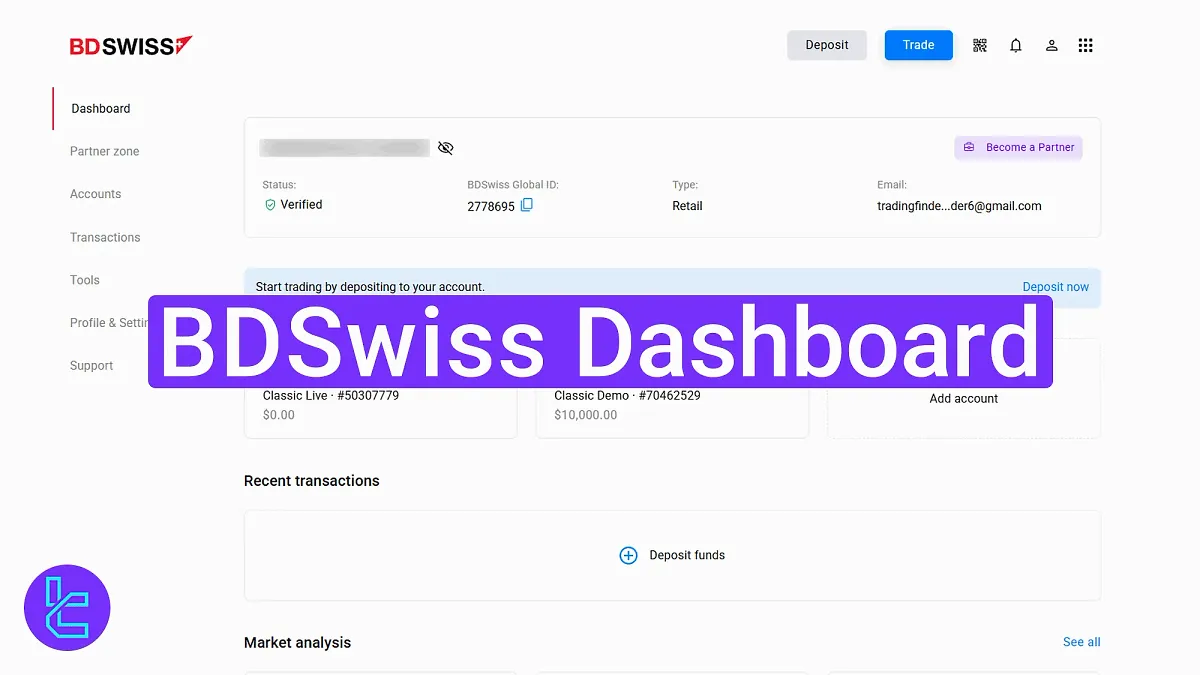Screen dimensions: 1200x675
Task: Select the Classic Demo account card
Action: coord(672,404)
